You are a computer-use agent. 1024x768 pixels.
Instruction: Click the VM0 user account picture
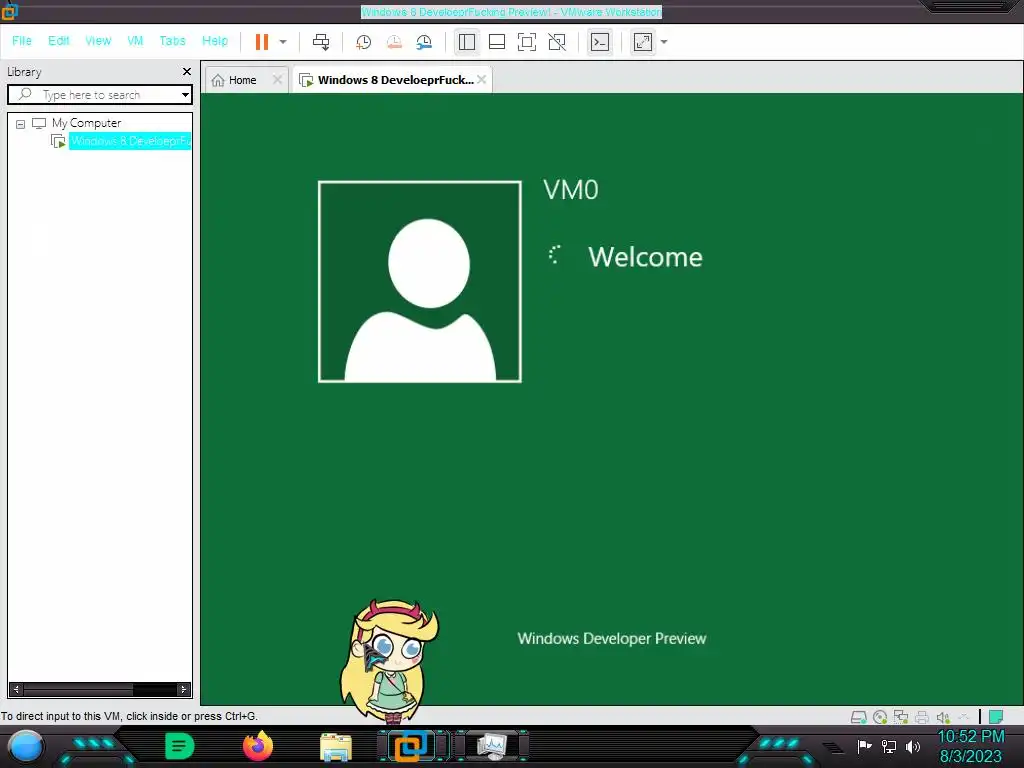pos(419,281)
